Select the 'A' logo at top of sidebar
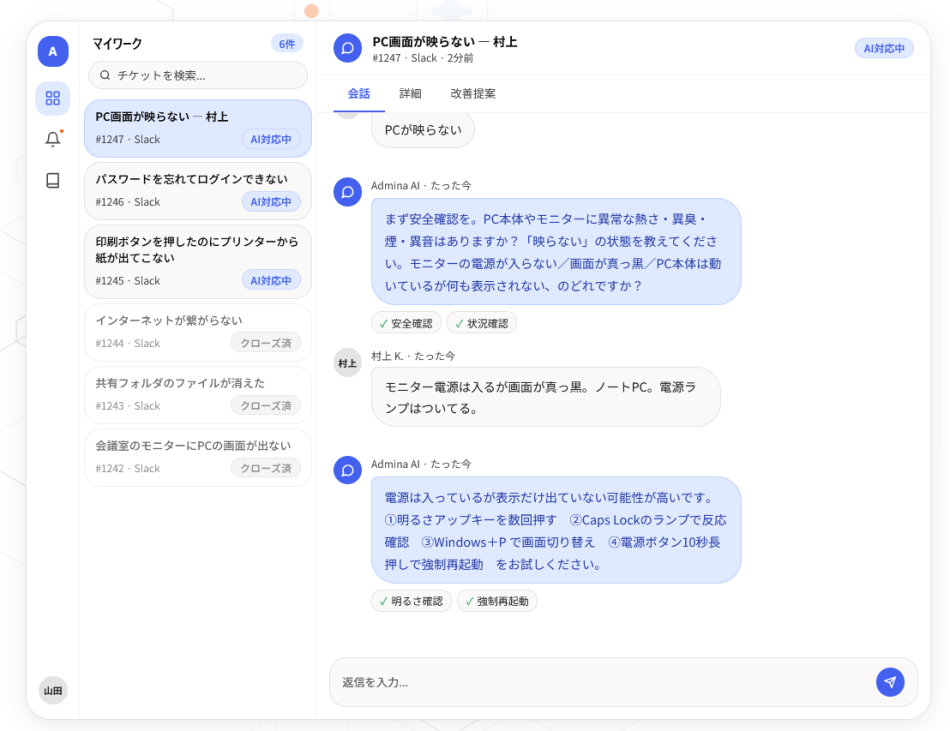 pos(52,51)
